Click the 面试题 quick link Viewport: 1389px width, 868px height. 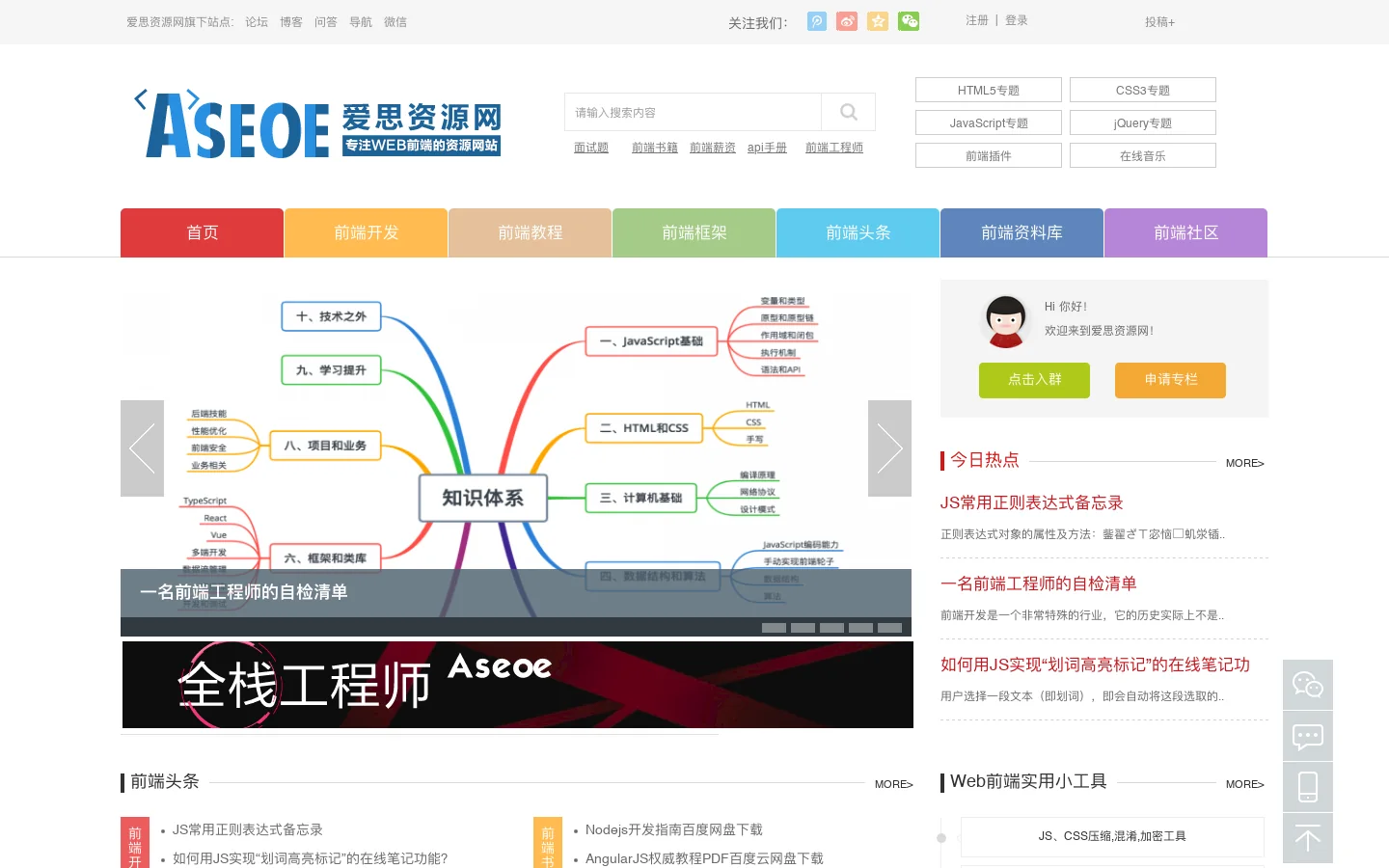(591, 148)
